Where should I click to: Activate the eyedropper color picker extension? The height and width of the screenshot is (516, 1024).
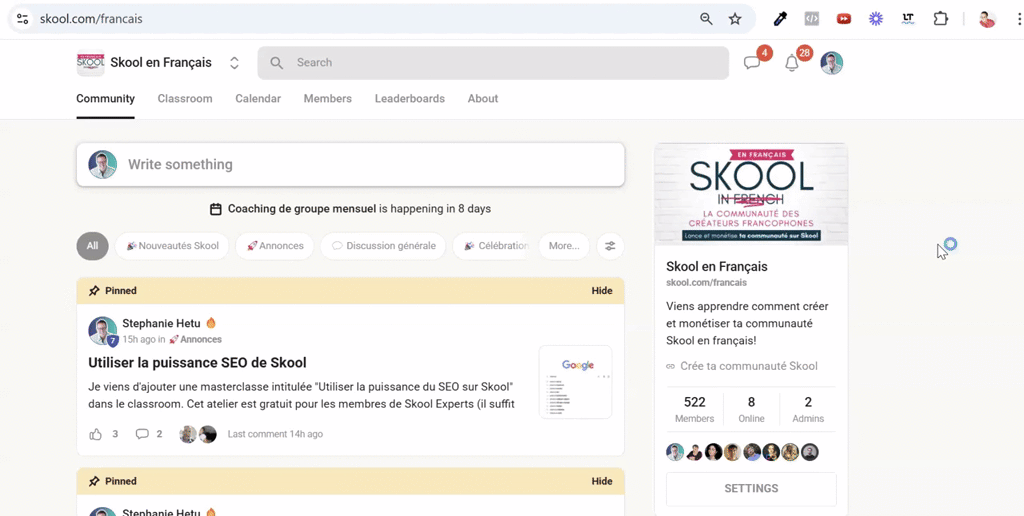click(780, 19)
